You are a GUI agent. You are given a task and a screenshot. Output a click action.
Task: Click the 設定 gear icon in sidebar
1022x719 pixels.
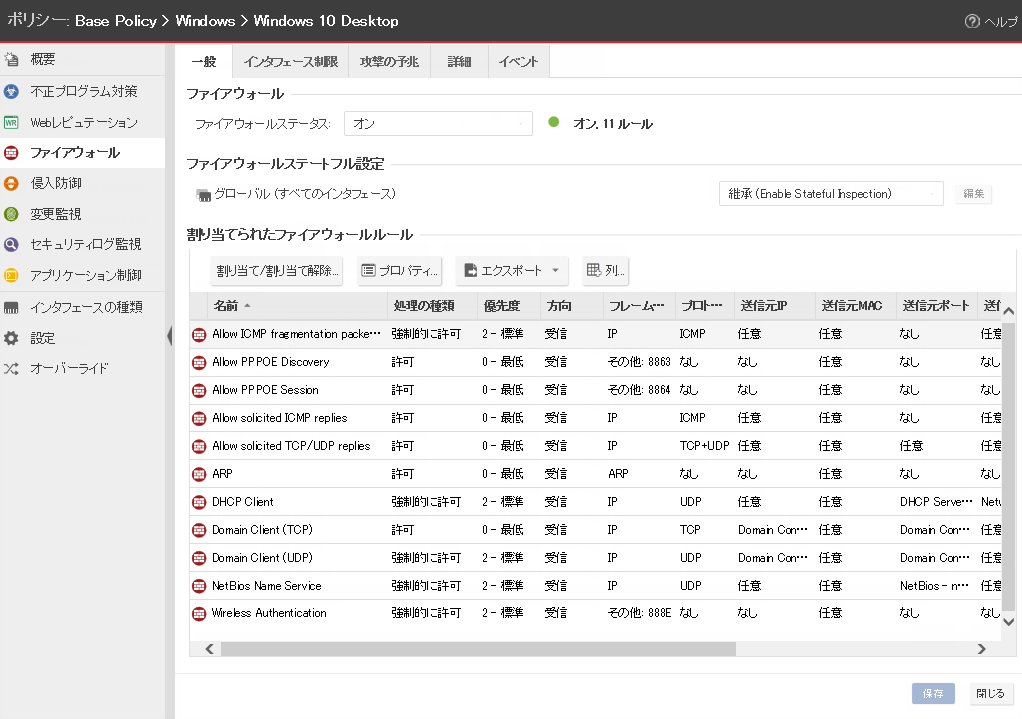(12, 338)
